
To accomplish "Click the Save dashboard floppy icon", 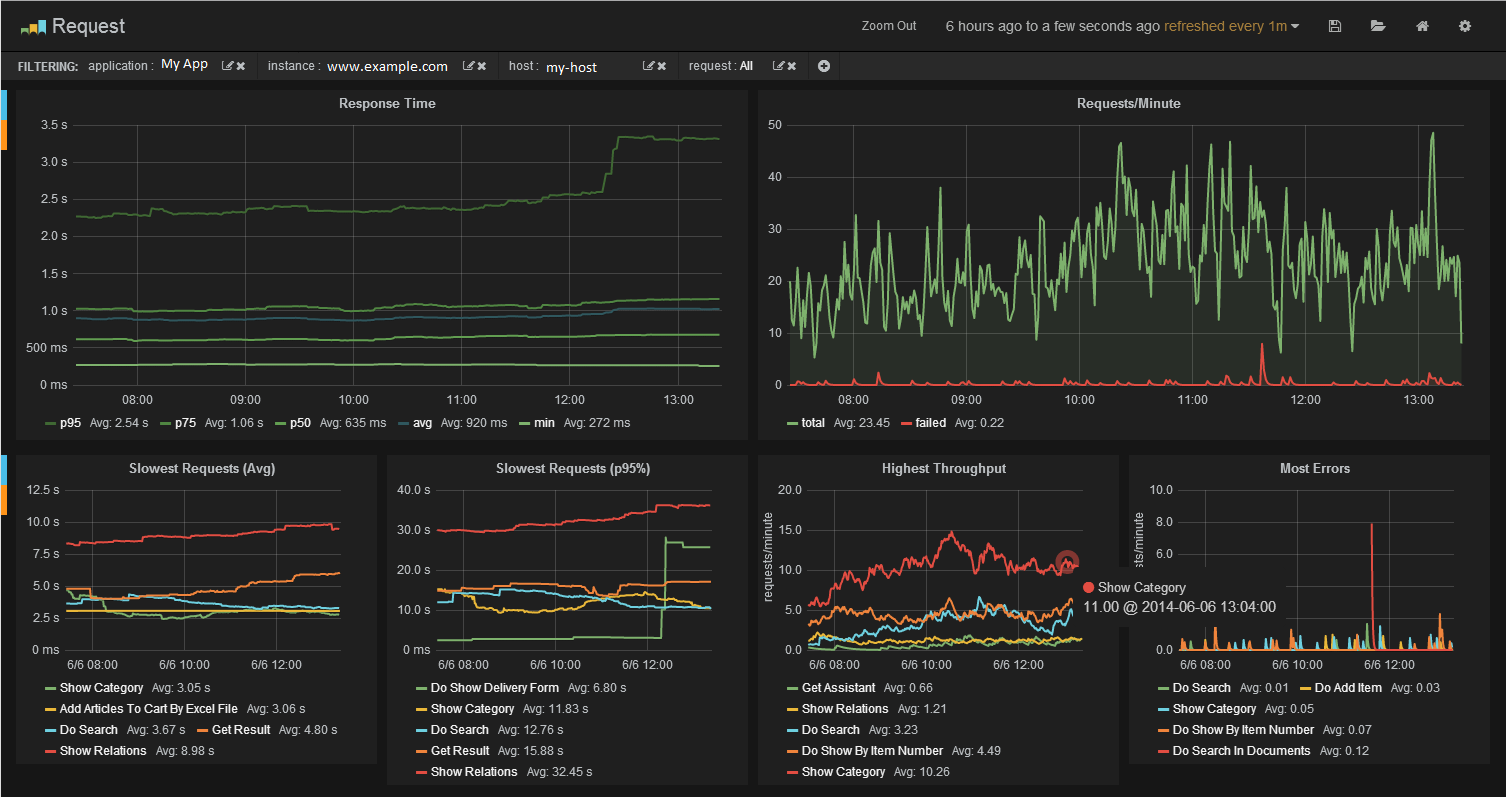I will click(1335, 26).
